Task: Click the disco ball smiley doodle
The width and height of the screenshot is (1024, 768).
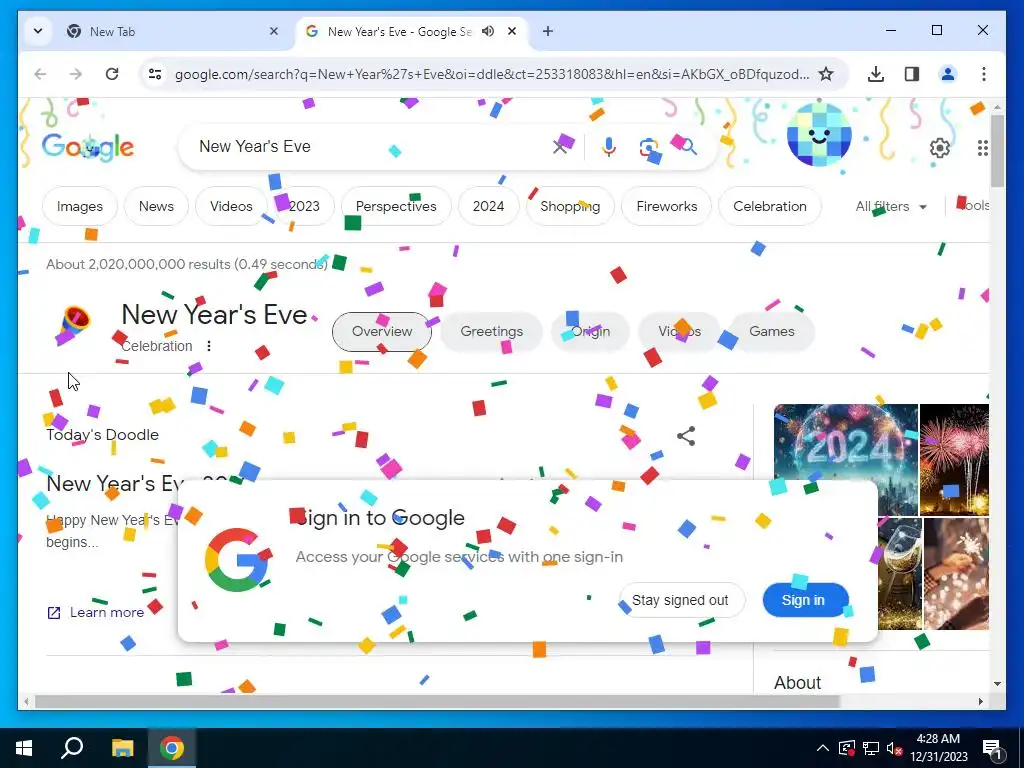Action: click(x=819, y=135)
